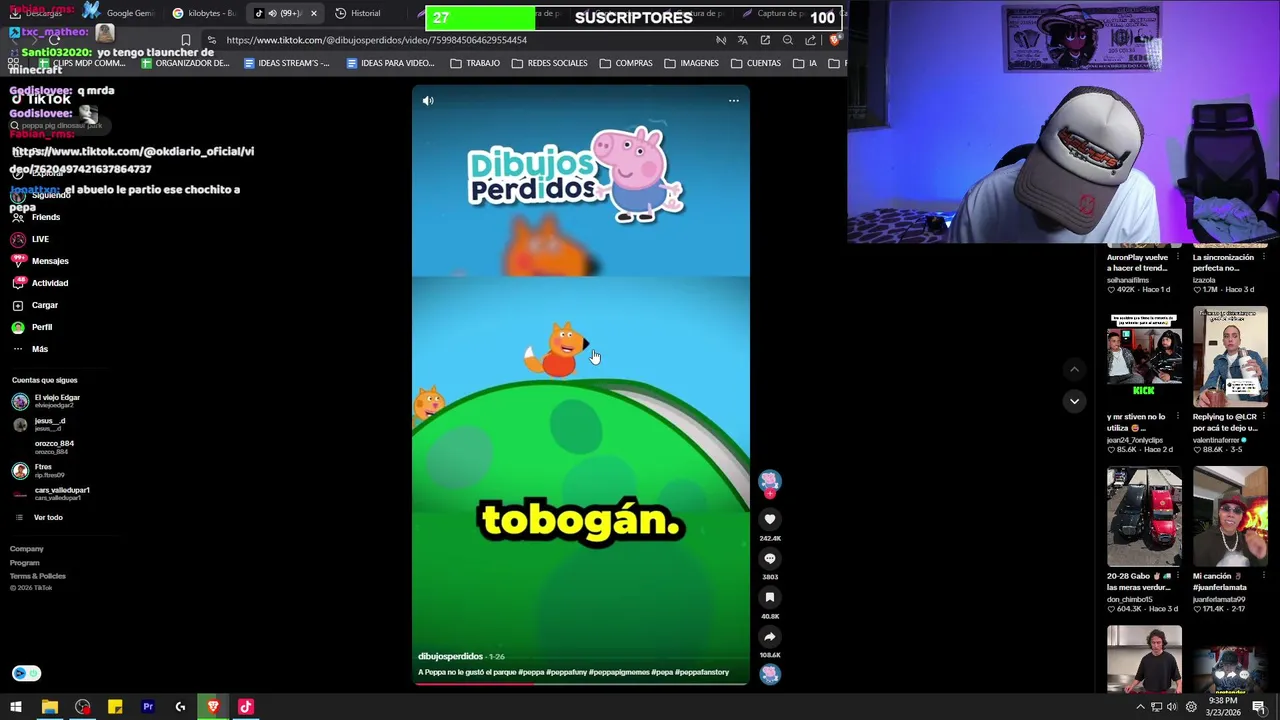
Task: Open the spinning sound disc at video bottom
Action: 770,674
